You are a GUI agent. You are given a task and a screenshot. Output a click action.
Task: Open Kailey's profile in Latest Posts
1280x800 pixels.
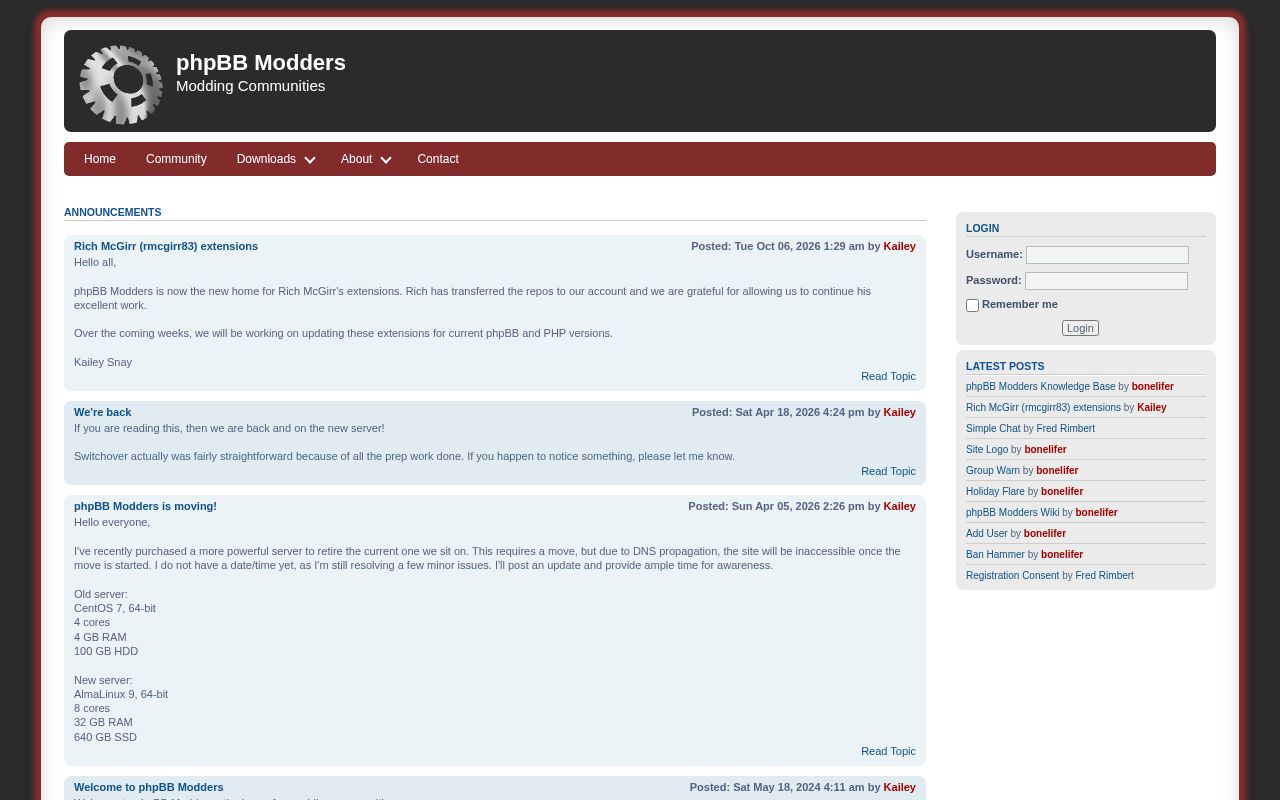1152,408
